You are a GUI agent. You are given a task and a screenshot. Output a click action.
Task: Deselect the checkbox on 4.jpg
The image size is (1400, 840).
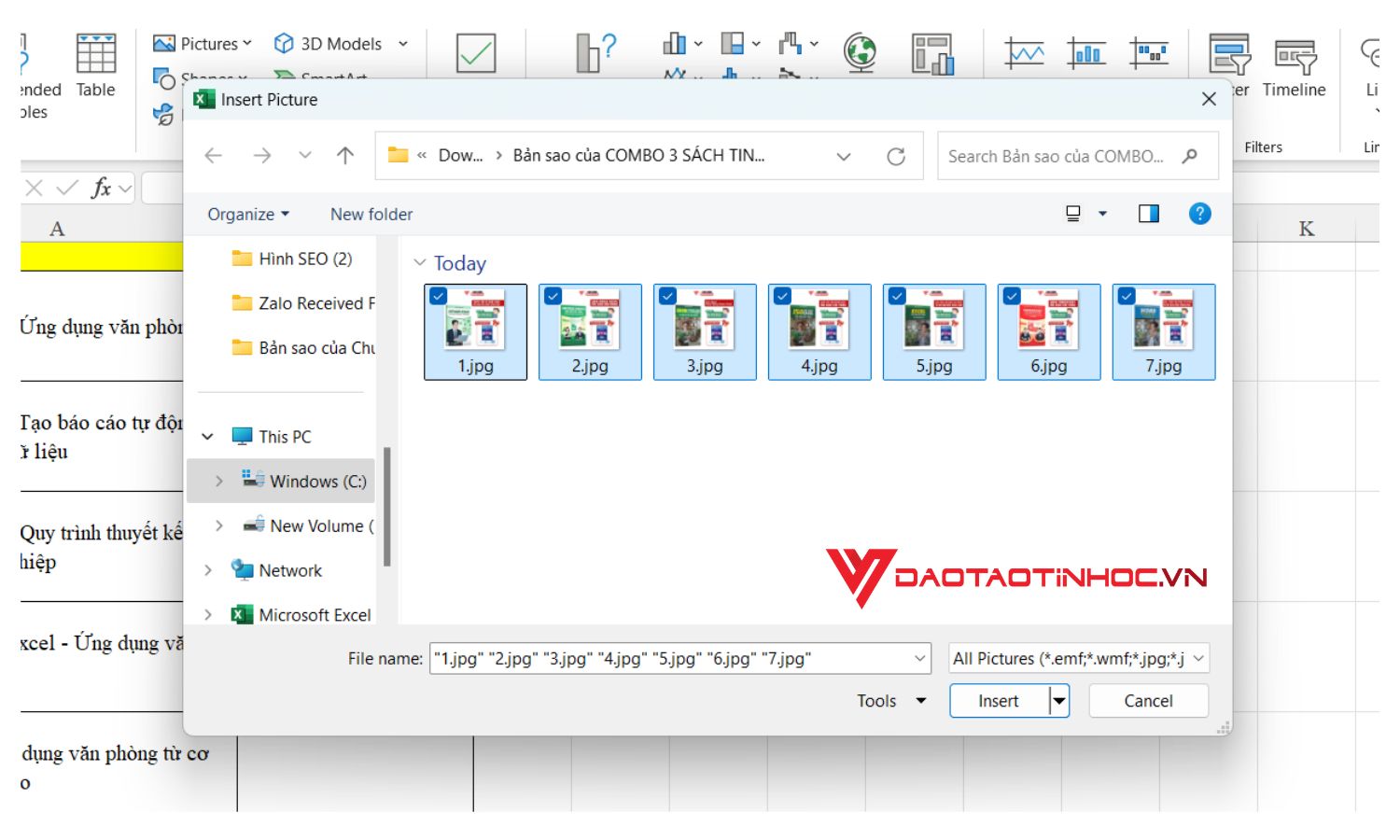click(783, 296)
